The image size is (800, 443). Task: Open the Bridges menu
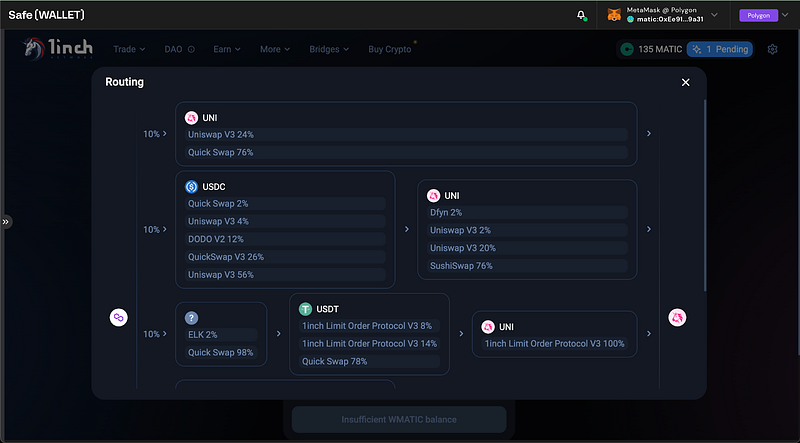click(x=329, y=49)
